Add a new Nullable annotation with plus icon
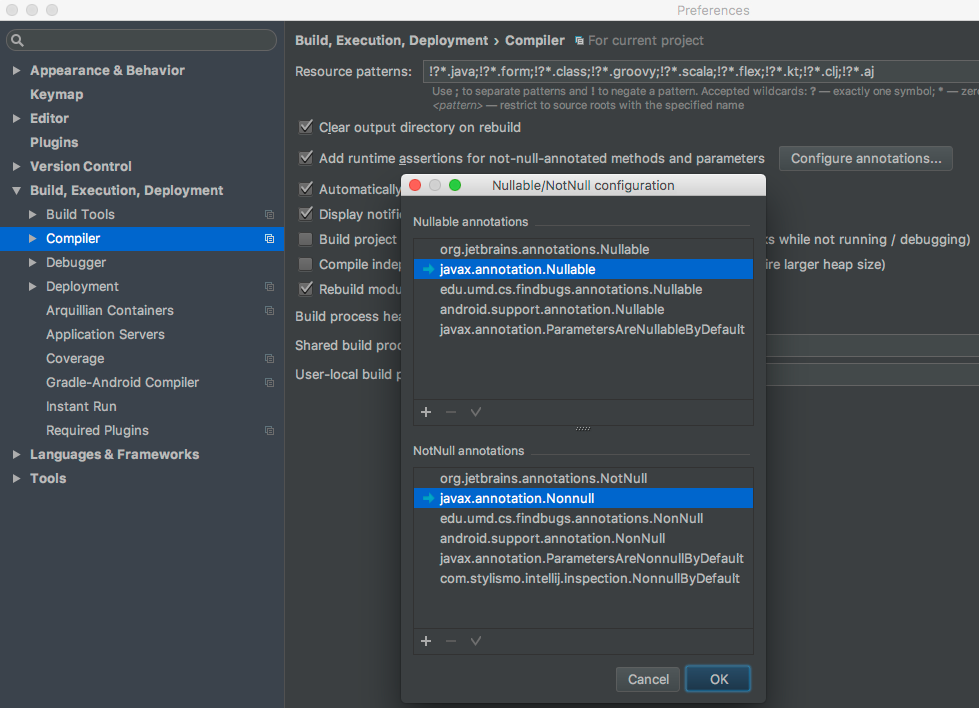This screenshot has width=979, height=708. tap(426, 412)
